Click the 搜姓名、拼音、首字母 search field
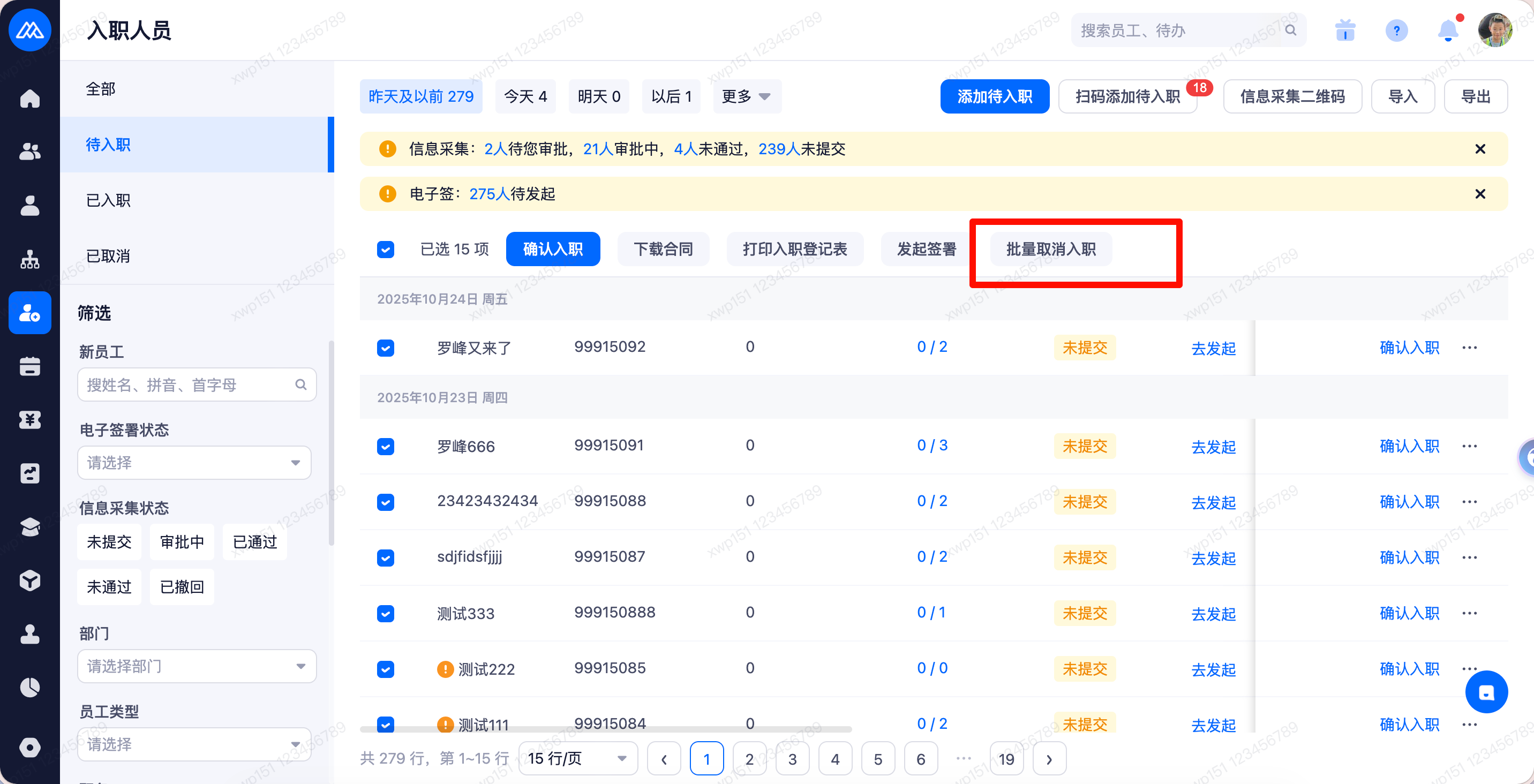Image resolution: width=1534 pixels, height=784 pixels. [x=191, y=385]
